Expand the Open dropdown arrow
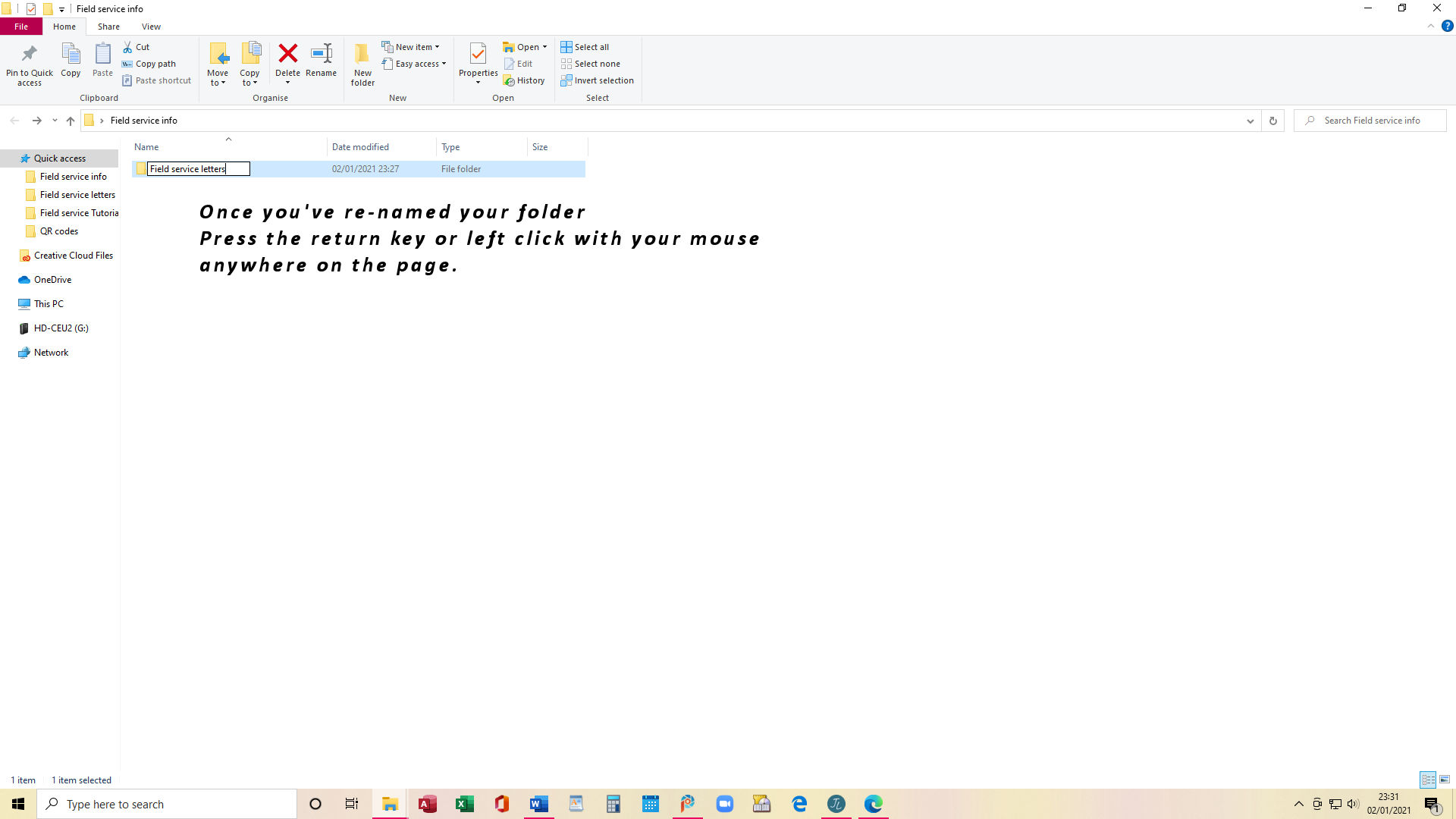Screen dimensions: 1456x819 pos(544,47)
